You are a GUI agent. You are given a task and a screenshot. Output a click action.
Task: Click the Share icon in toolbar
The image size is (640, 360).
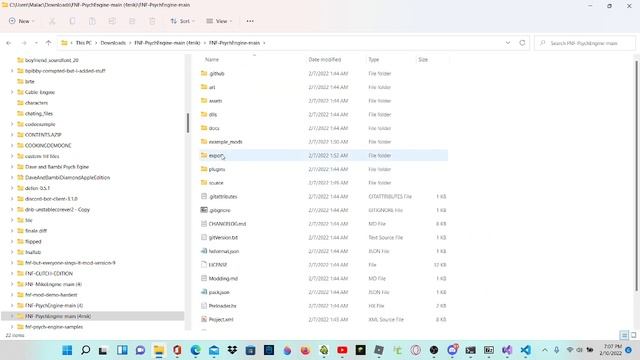(x=132, y=21)
